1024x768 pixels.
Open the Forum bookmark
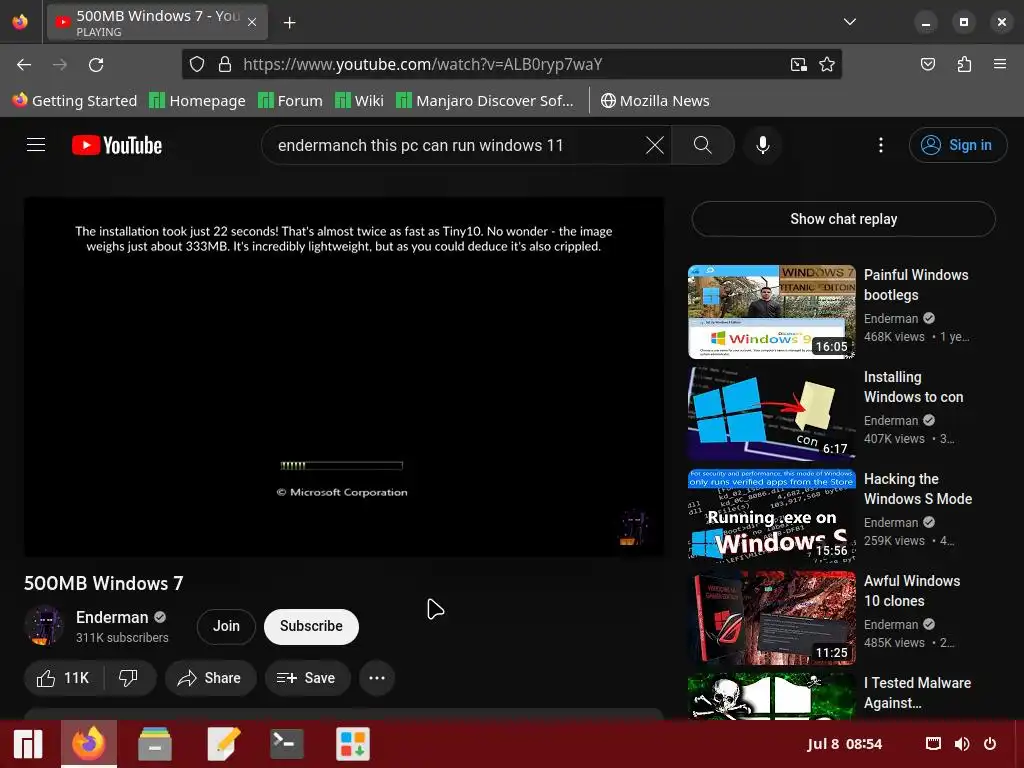[290, 101]
